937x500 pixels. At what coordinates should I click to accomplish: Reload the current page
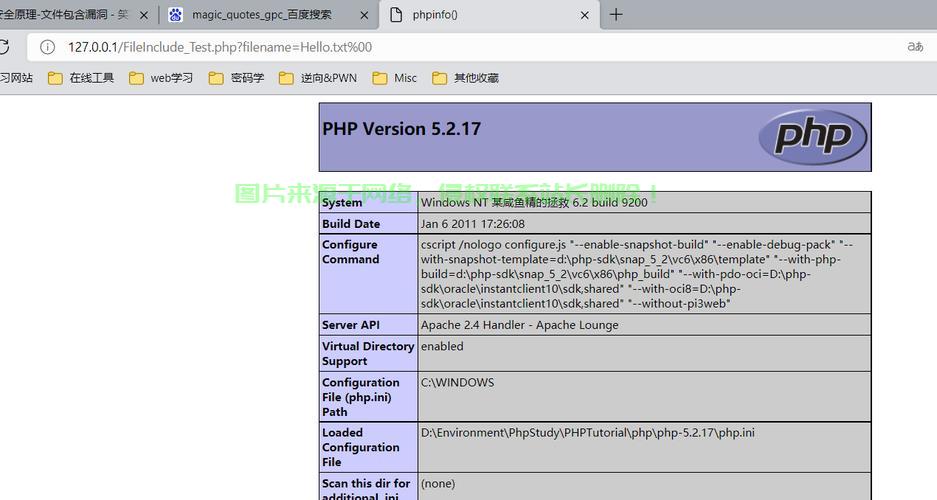coord(4,47)
